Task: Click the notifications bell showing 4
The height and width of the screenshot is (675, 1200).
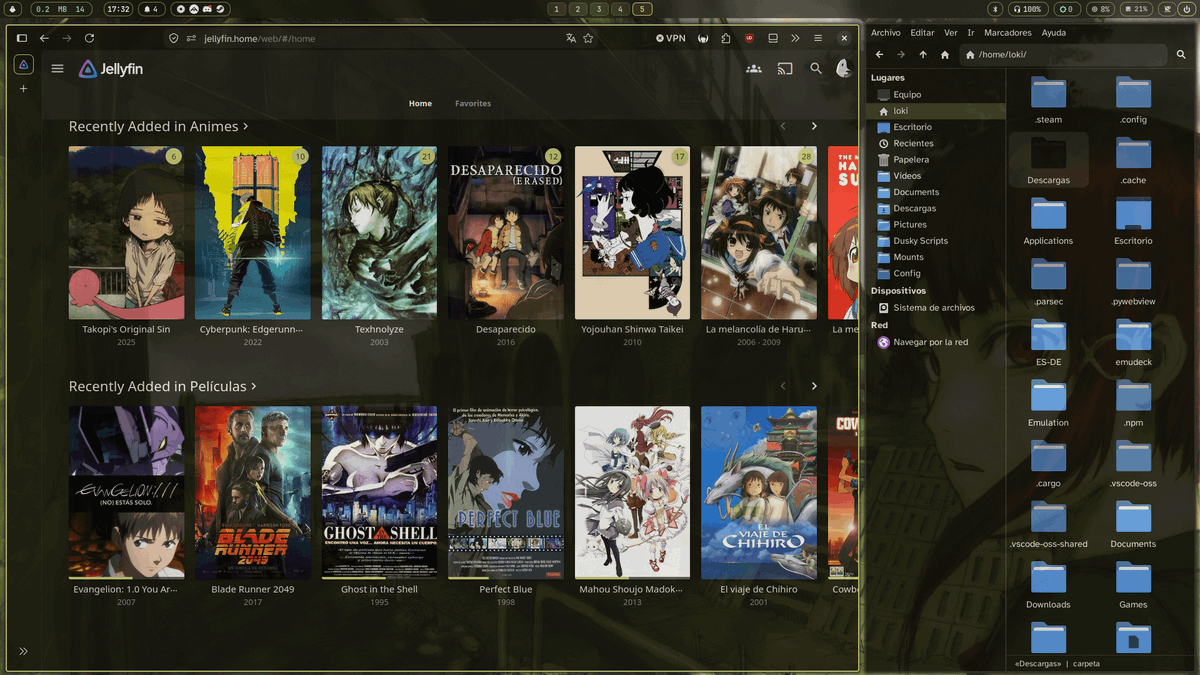Action: [149, 9]
